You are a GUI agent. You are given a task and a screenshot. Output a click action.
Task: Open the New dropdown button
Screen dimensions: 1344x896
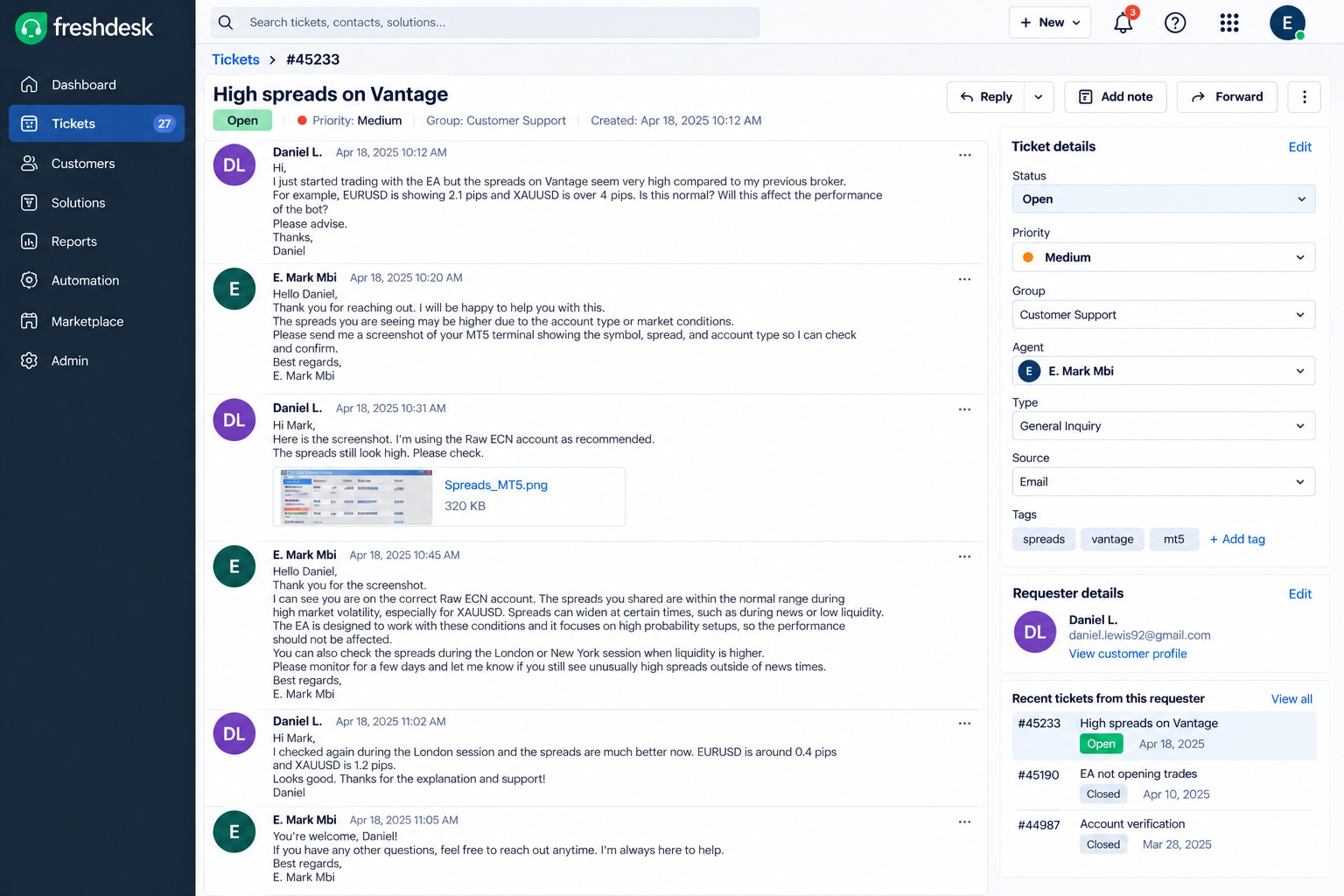click(1050, 23)
